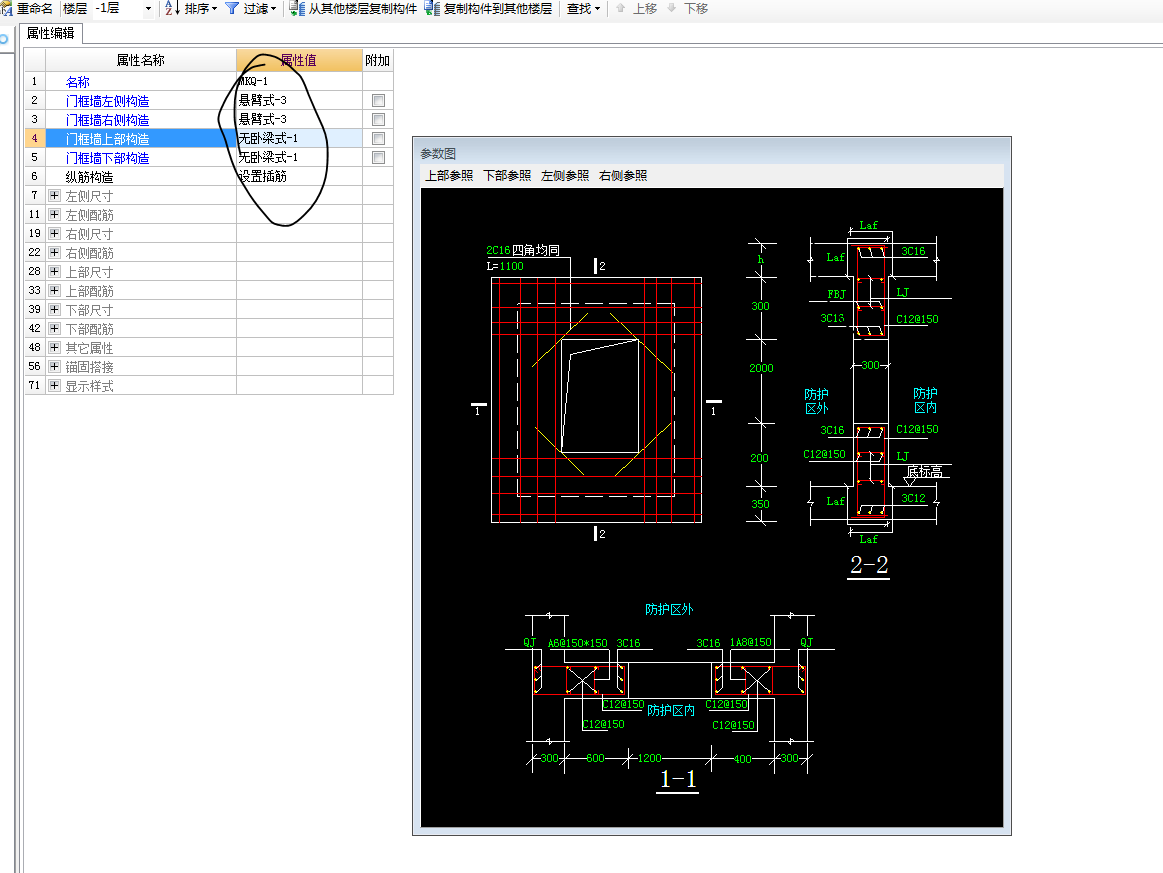Click the 属性值 column header
Screen dimensions: 1163x873
299,60
